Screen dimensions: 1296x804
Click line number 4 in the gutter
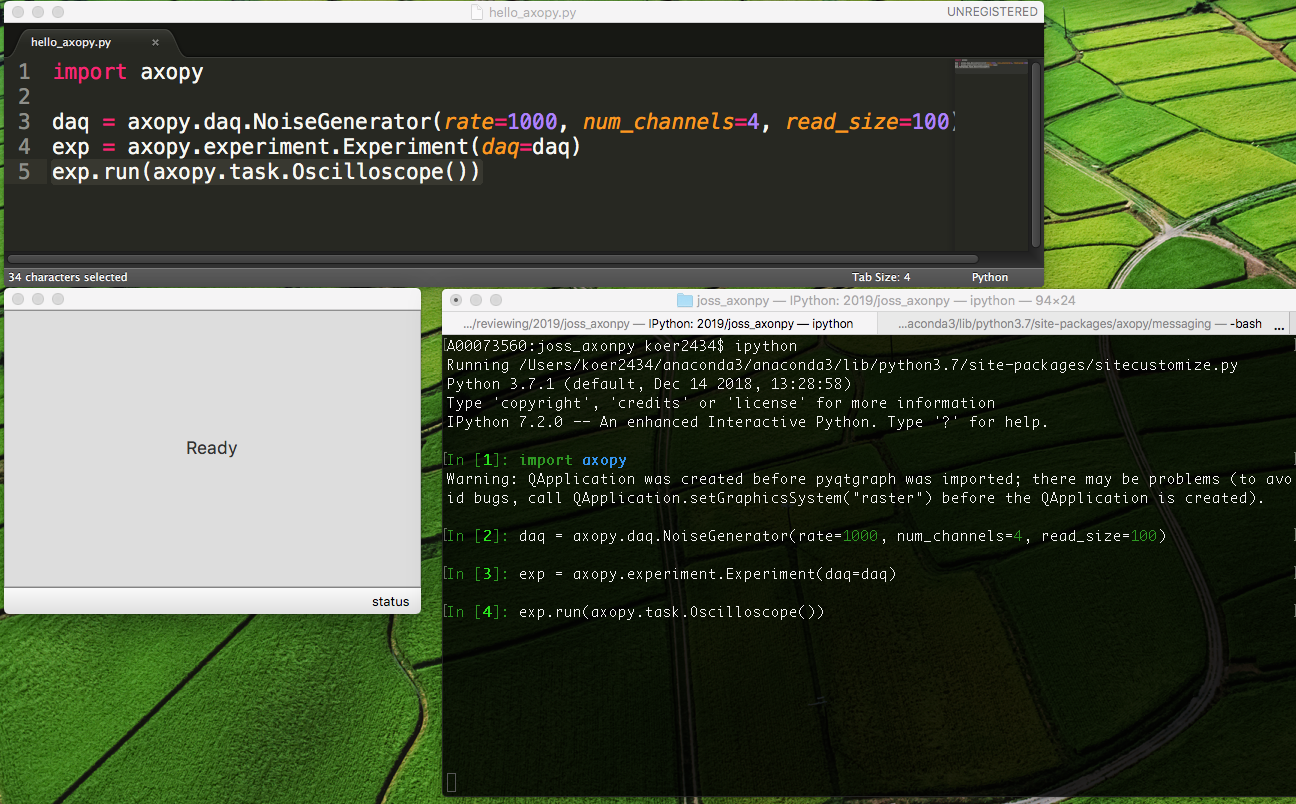click(x=24, y=147)
